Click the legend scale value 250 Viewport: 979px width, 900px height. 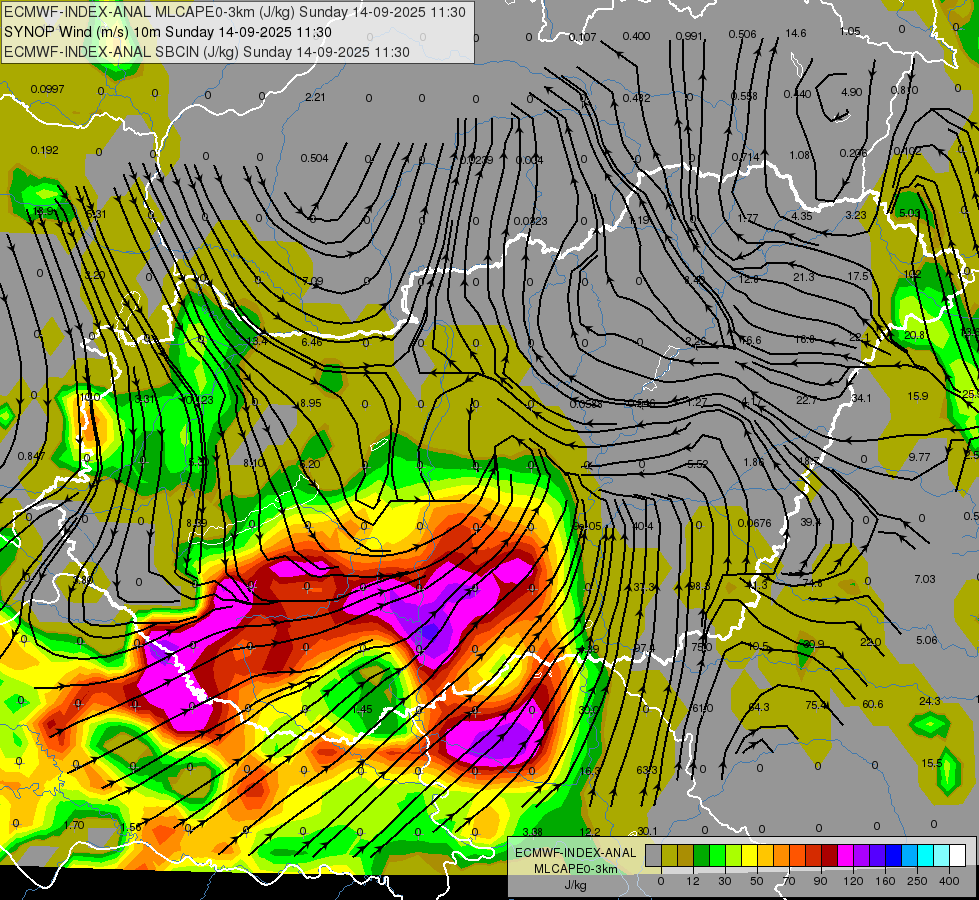(917, 881)
